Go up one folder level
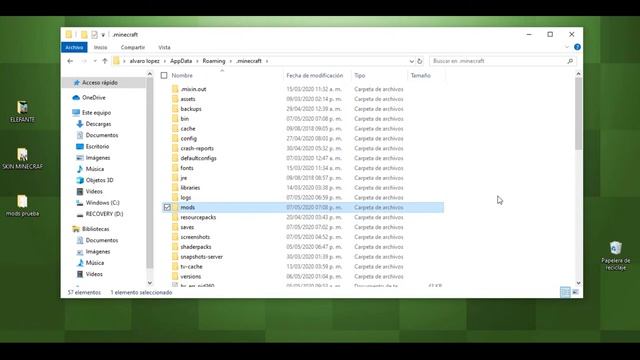 105,61
